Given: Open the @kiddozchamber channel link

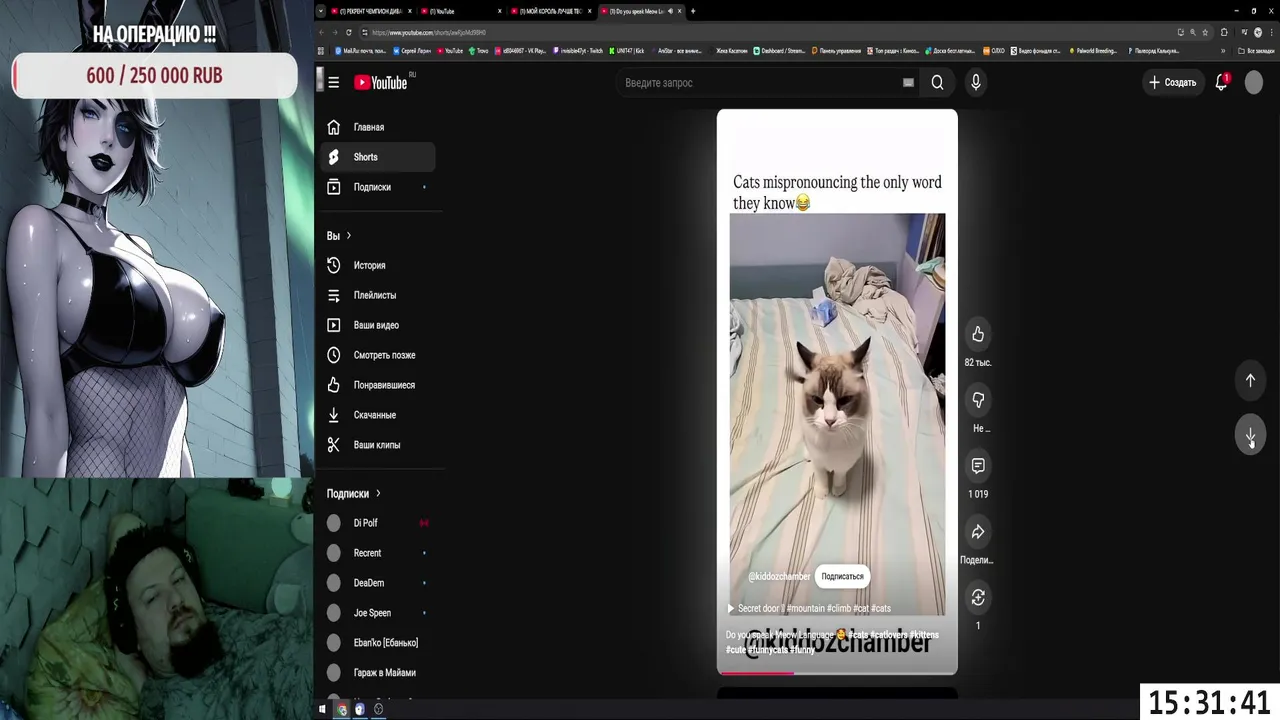Looking at the screenshot, I should pos(779,576).
